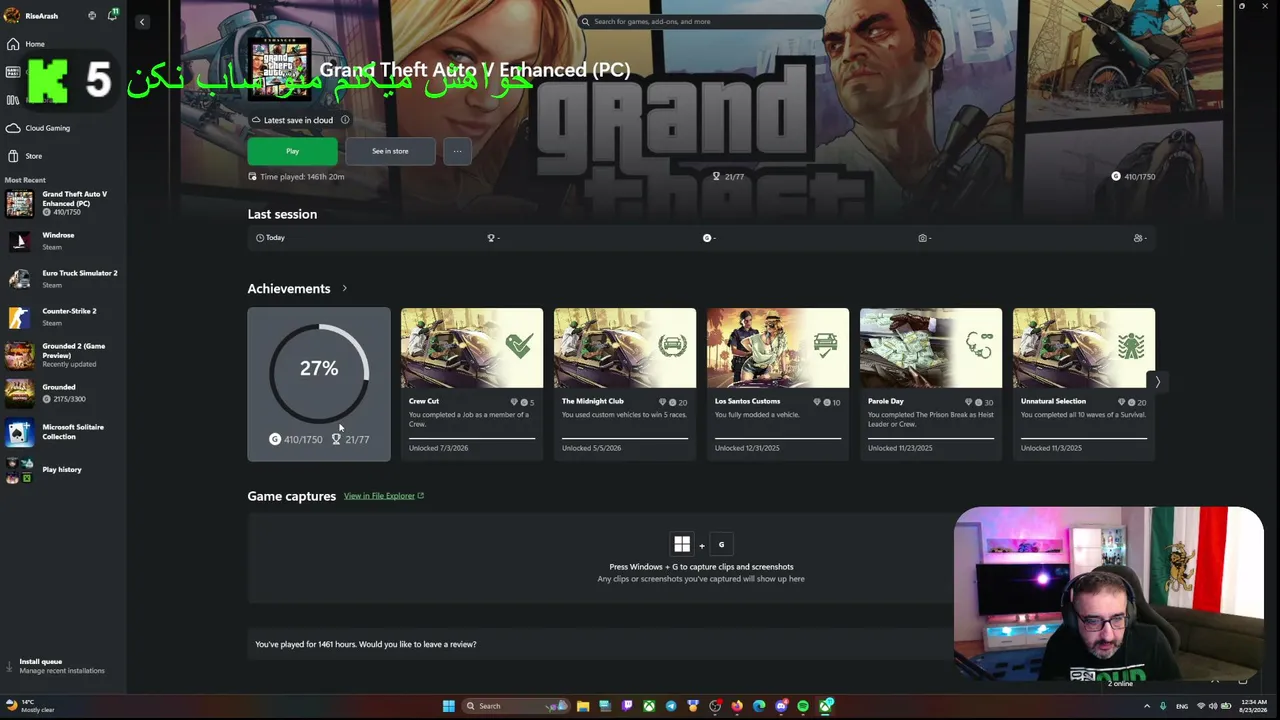Click the Play button
Screen dimensions: 1280x720
292,151
